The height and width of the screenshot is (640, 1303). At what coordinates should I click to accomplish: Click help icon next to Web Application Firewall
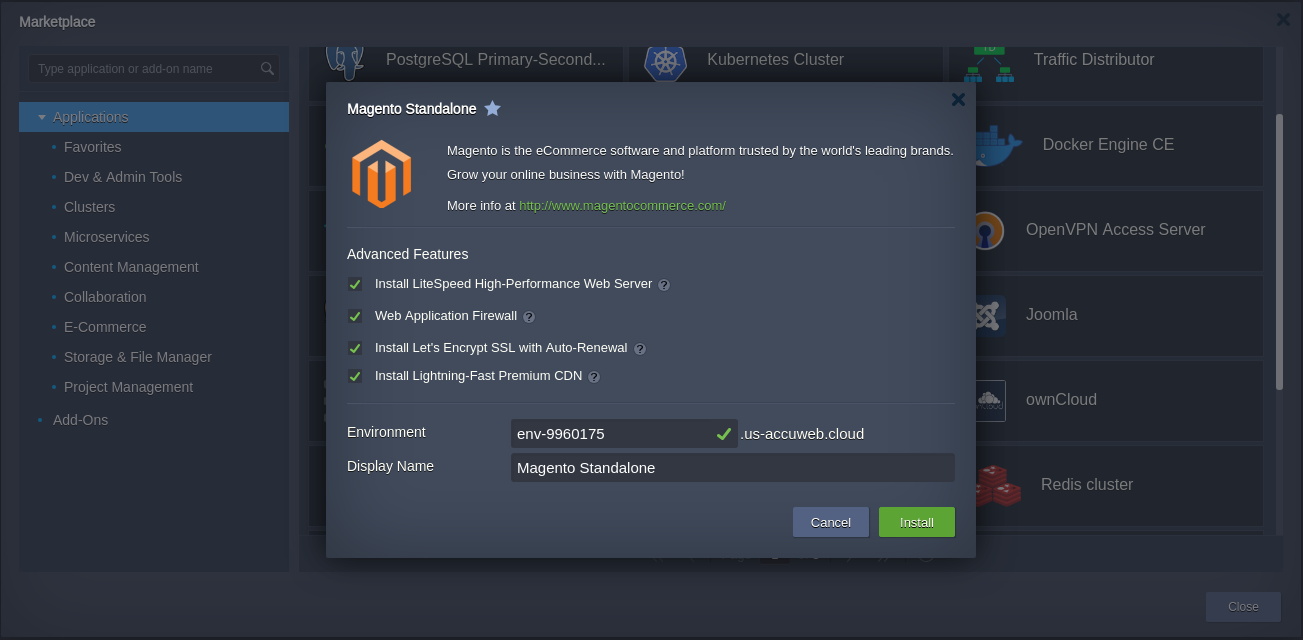click(x=529, y=317)
